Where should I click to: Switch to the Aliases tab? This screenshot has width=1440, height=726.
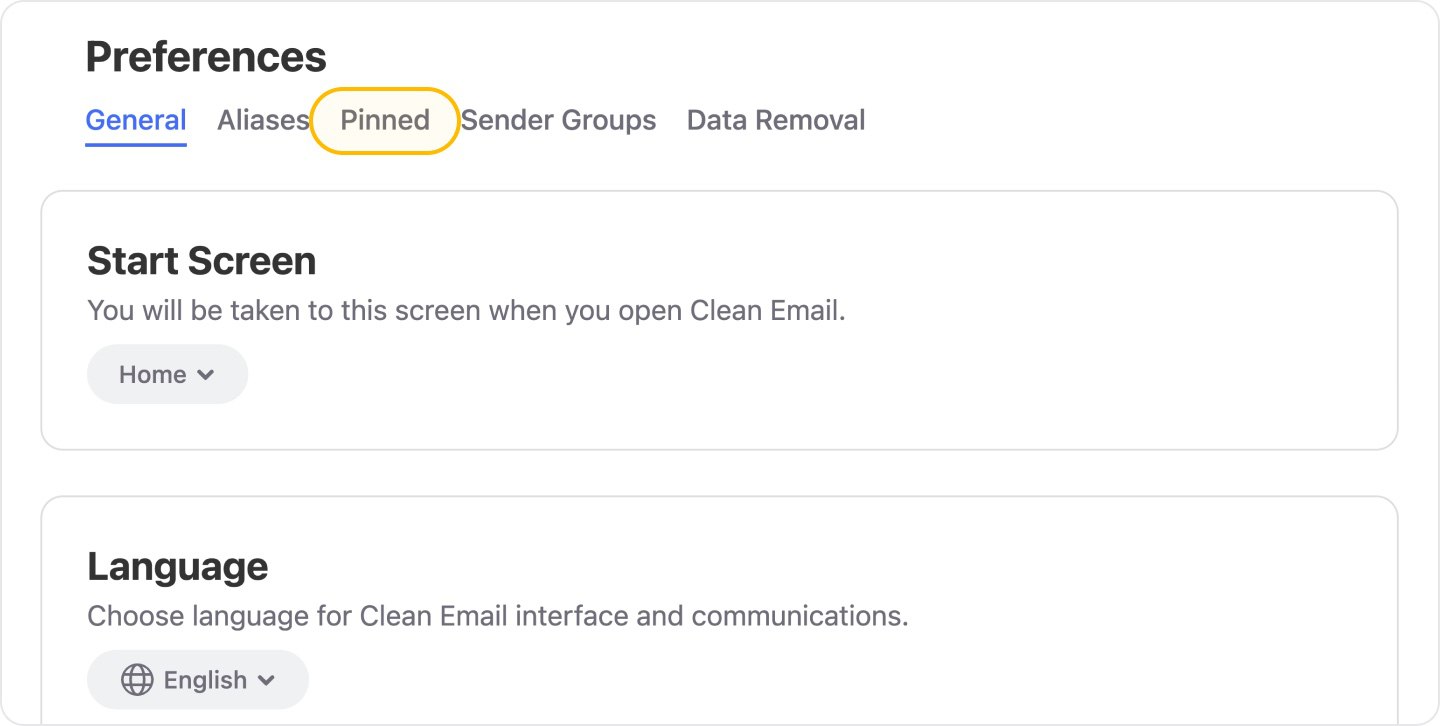click(263, 120)
